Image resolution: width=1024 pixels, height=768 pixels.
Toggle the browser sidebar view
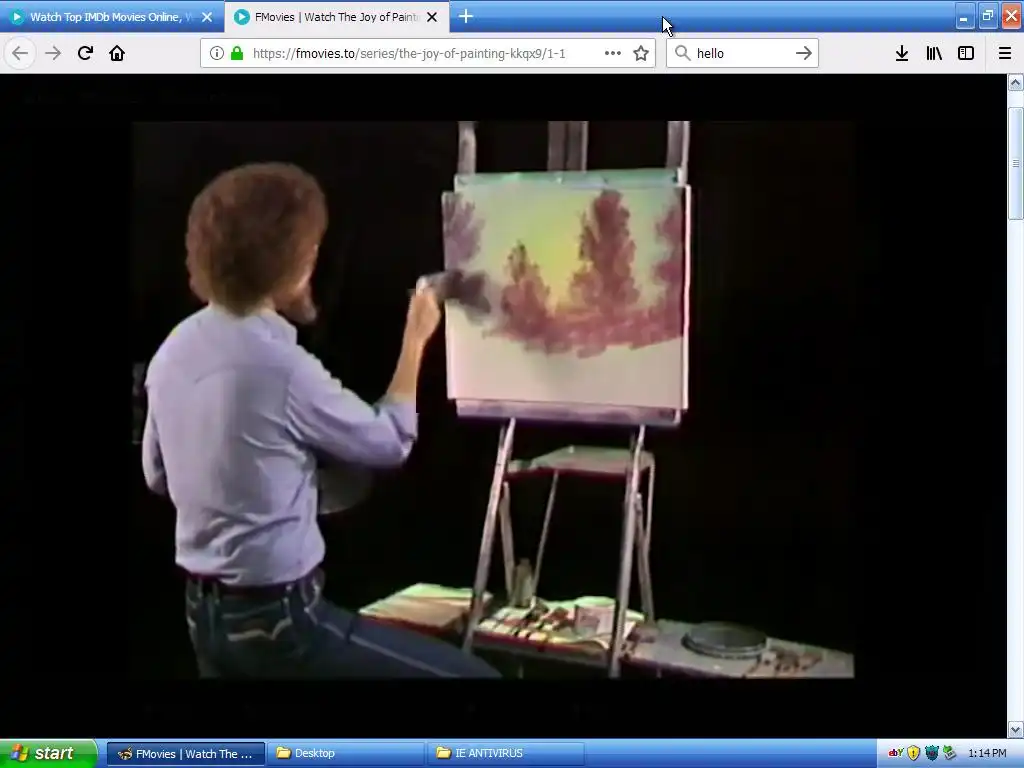(966, 53)
